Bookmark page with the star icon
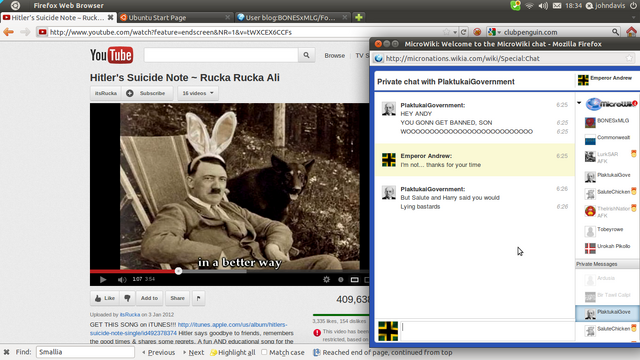The width and height of the screenshot is (640, 360). (x=446, y=32)
